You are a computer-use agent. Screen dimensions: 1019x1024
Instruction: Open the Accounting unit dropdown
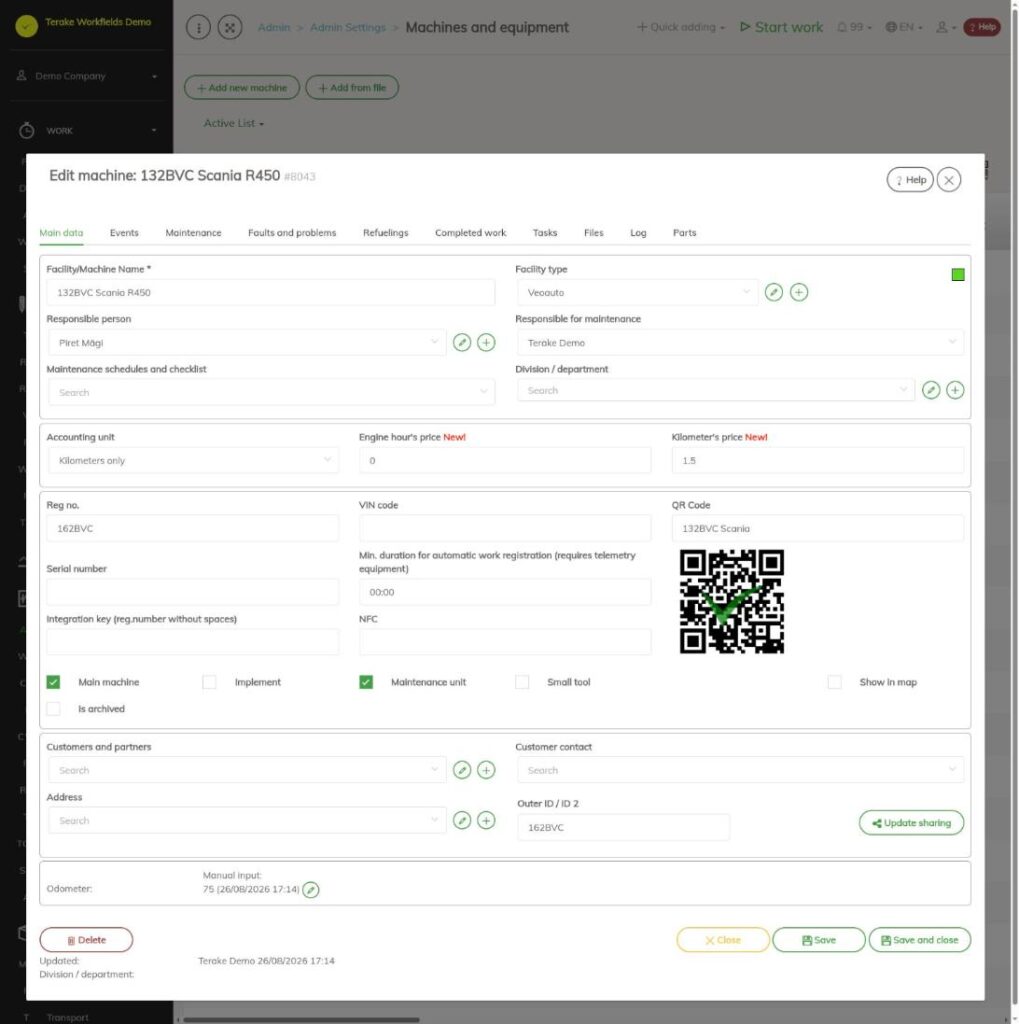coord(193,460)
